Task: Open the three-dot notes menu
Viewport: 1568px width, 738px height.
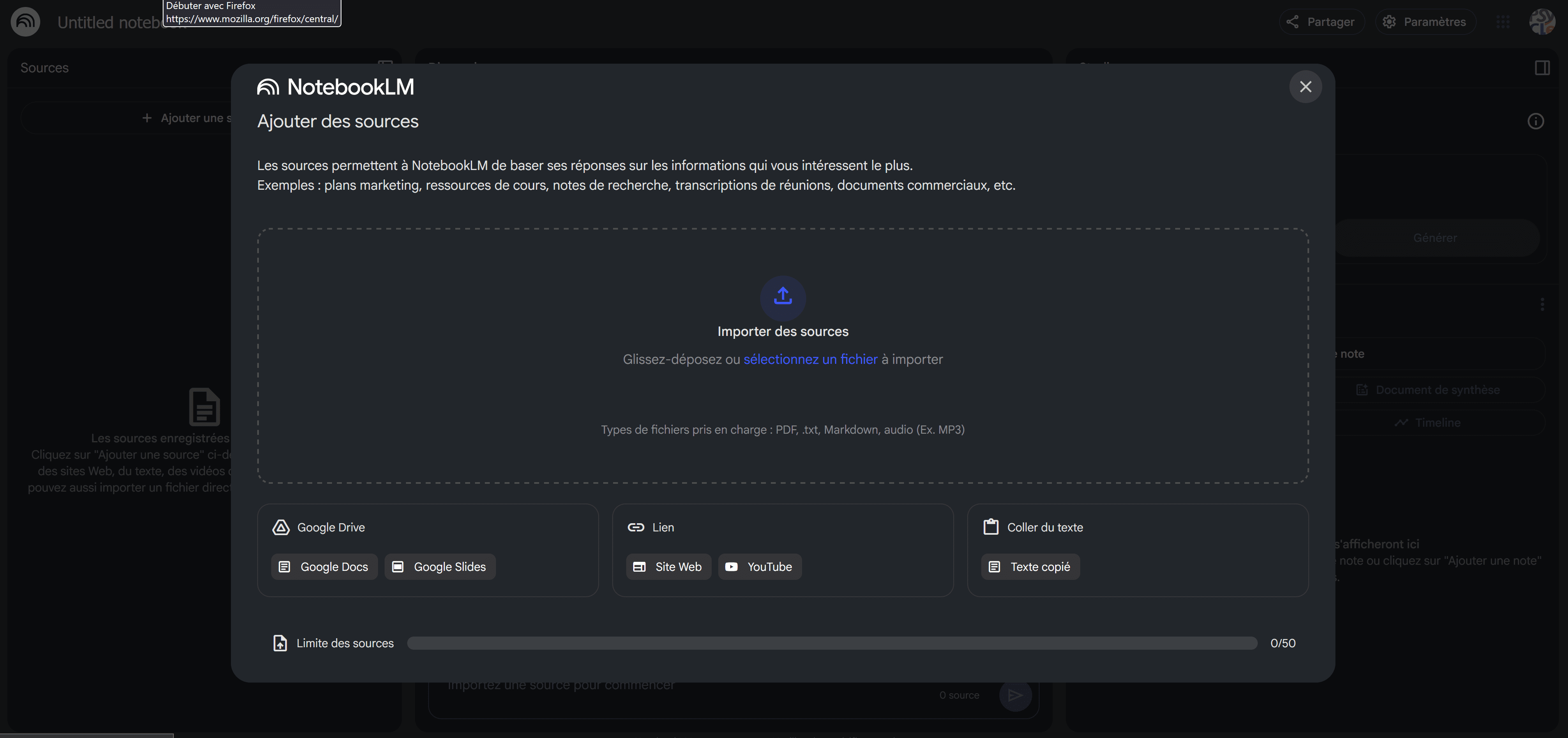Action: [x=1542, y=304]
